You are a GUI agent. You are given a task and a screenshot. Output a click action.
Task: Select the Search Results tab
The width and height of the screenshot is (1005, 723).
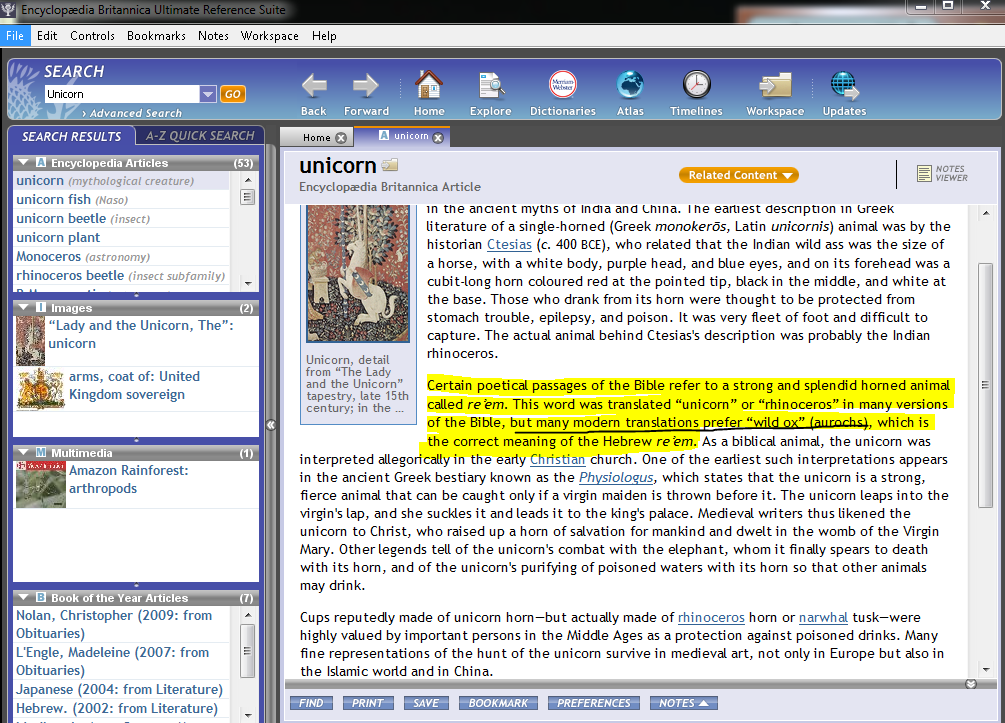tap(71, 136)
